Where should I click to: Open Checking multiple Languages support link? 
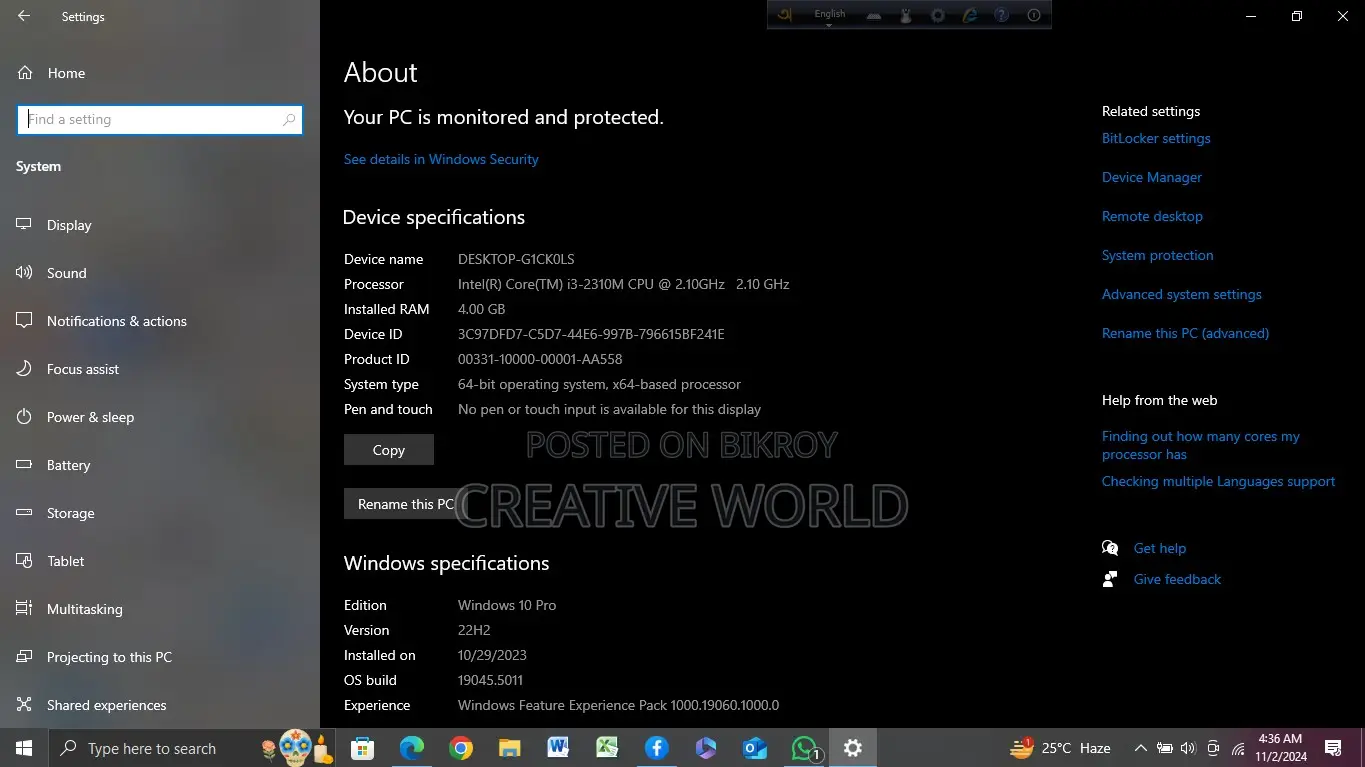[1218, 481]
